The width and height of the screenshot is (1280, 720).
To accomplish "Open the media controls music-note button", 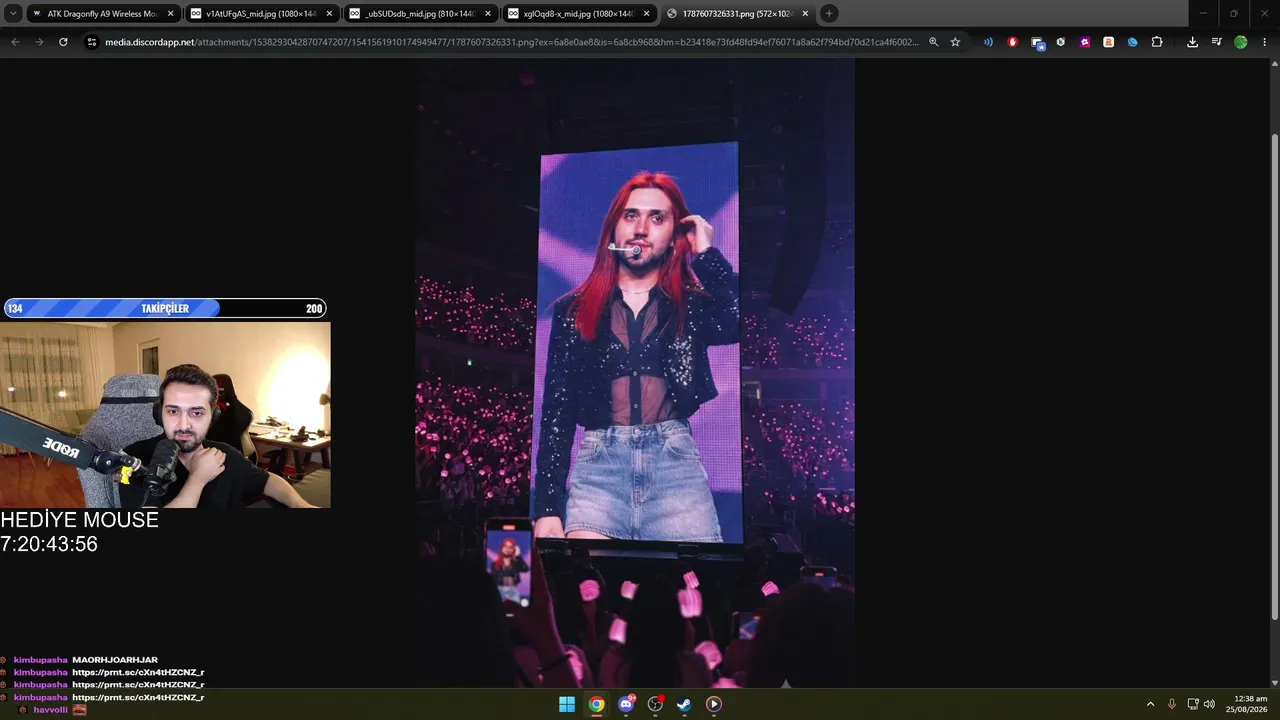I will (1216, 42).
